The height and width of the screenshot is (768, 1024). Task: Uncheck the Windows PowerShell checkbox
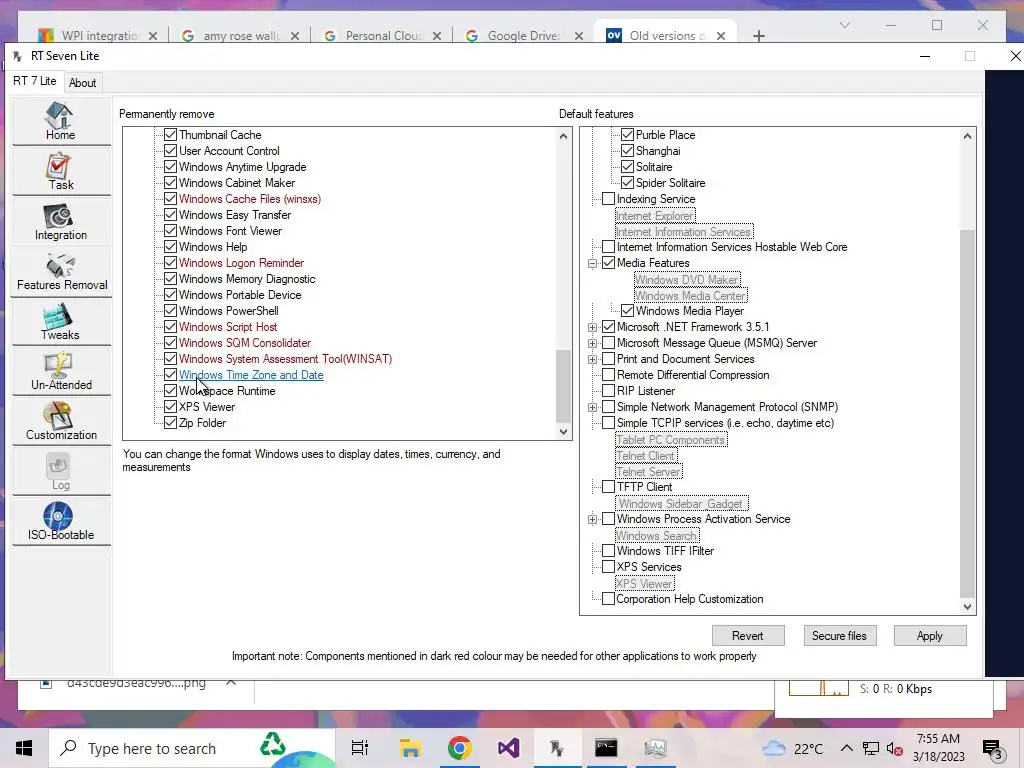tap(170, 311)
